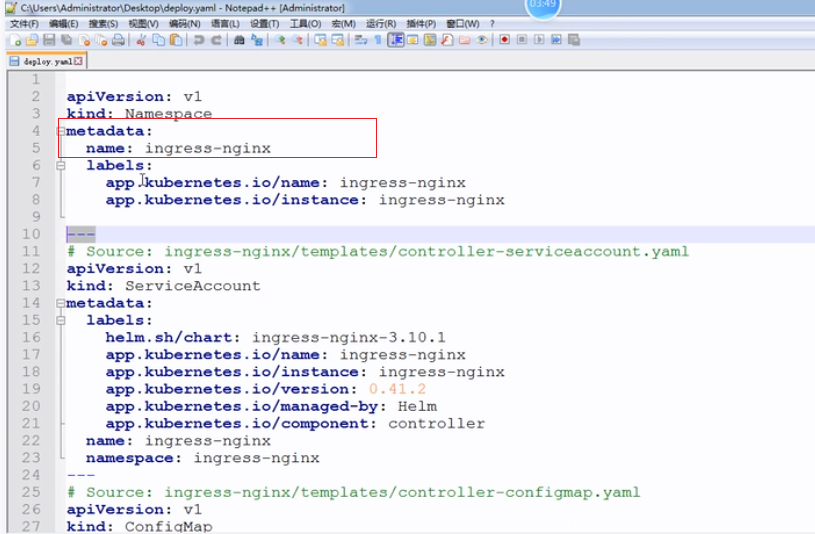Toggle show all characters pilcrow icon
The width and height of the screenshot is (815, 534).
378,40
